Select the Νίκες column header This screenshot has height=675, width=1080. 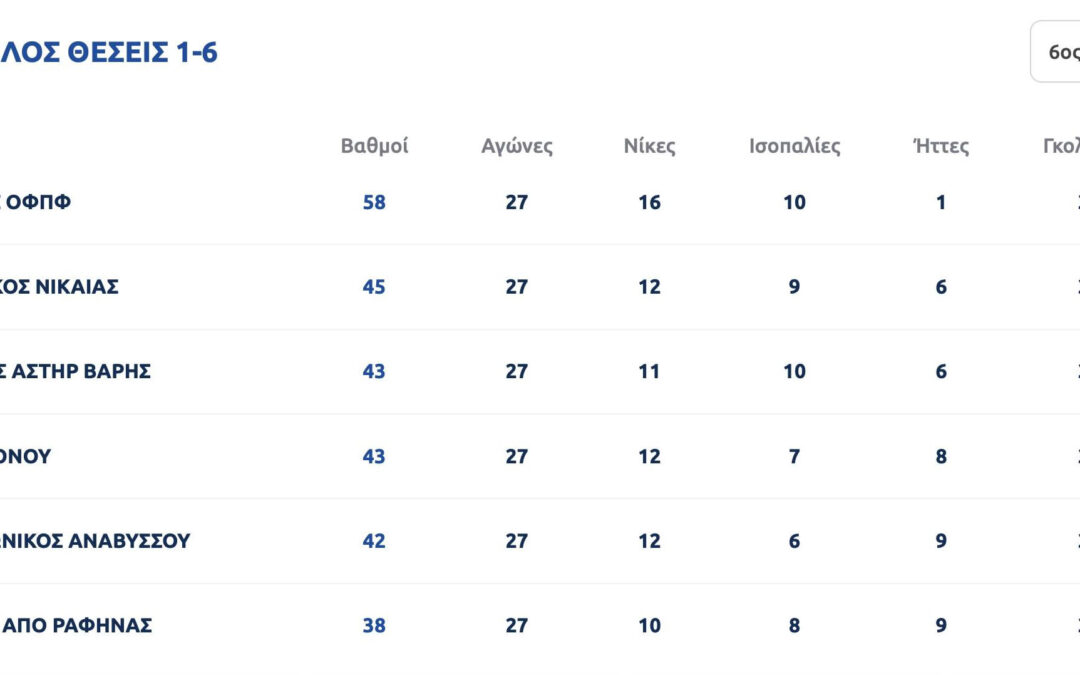click(649, 146)
